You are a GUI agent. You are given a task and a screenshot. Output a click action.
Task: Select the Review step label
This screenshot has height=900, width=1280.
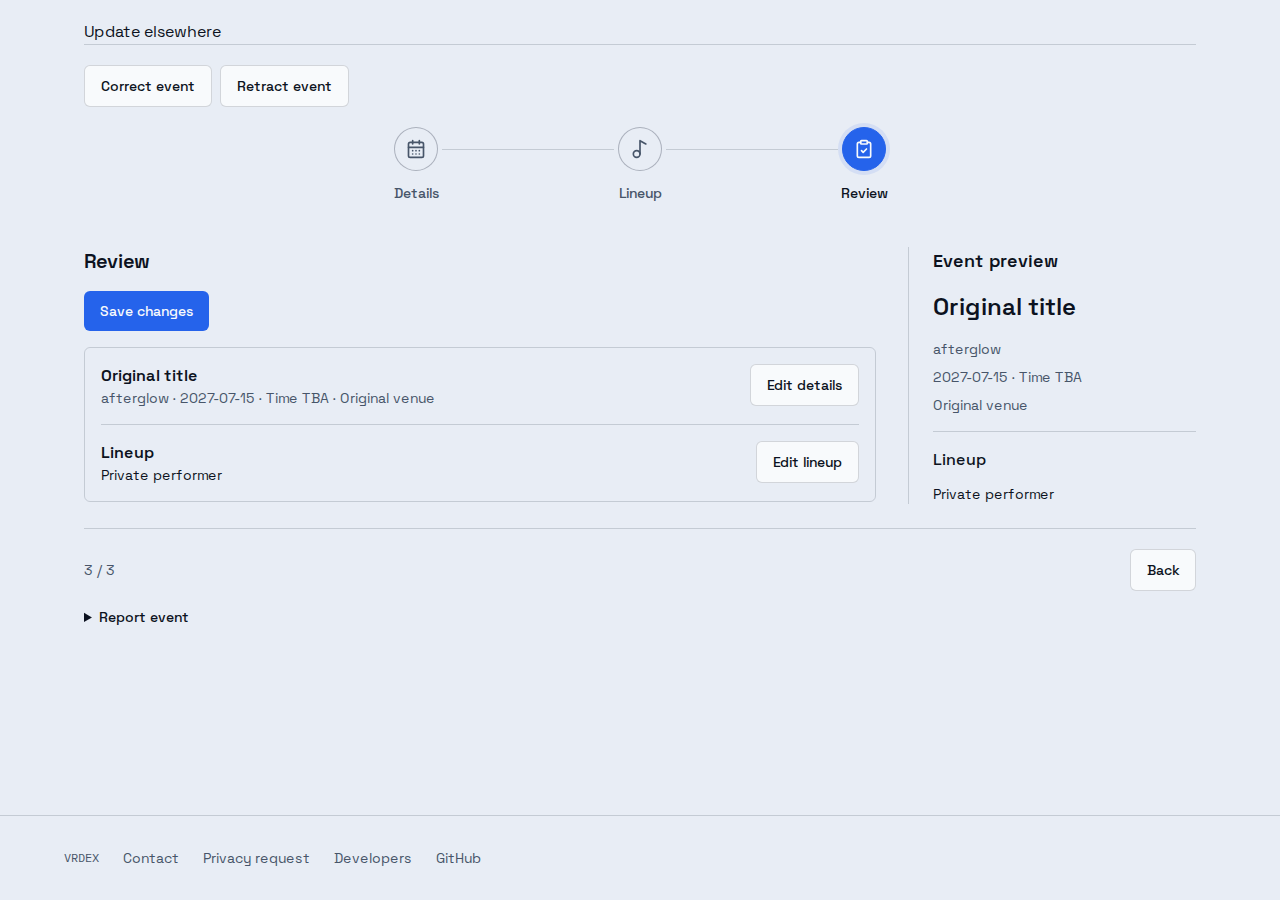click(x=864, y=193)
